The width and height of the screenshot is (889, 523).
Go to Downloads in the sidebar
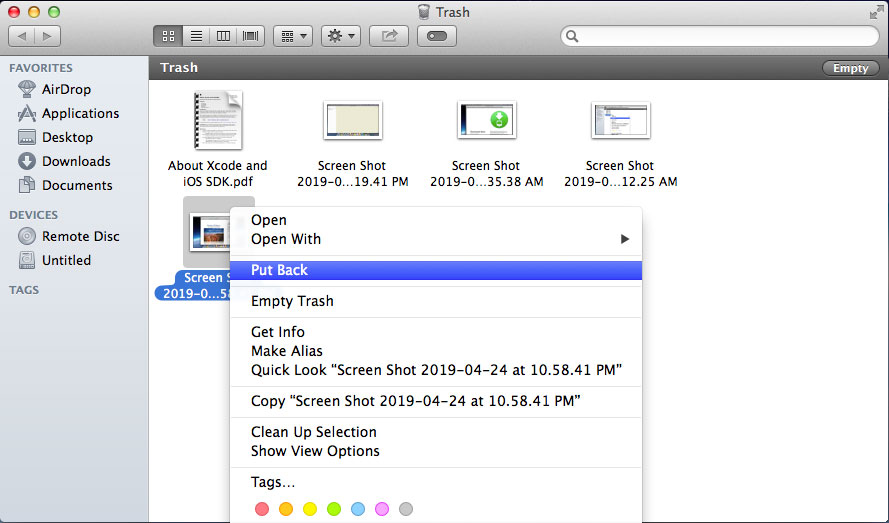click(x=76, y=161)
